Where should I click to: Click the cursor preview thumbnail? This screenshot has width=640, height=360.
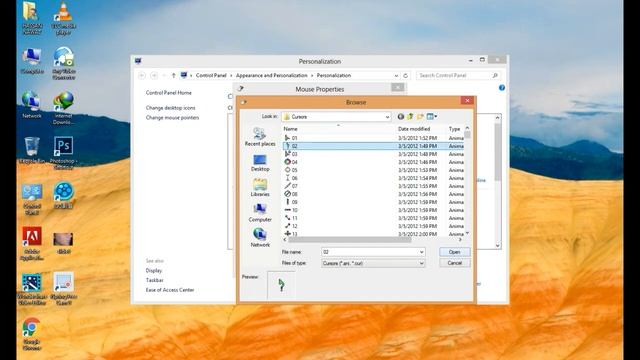[x=281, y=285]
